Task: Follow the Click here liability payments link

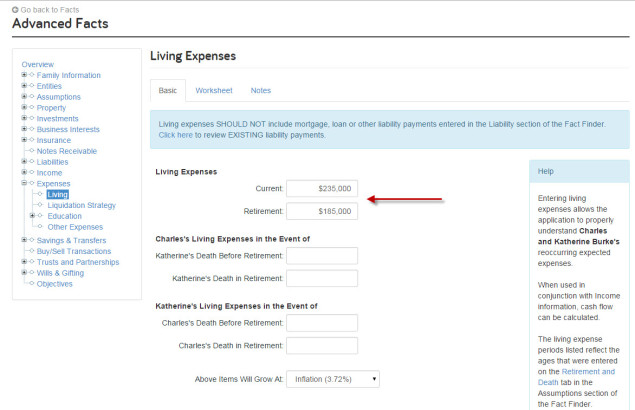Action: click(175, 135)
